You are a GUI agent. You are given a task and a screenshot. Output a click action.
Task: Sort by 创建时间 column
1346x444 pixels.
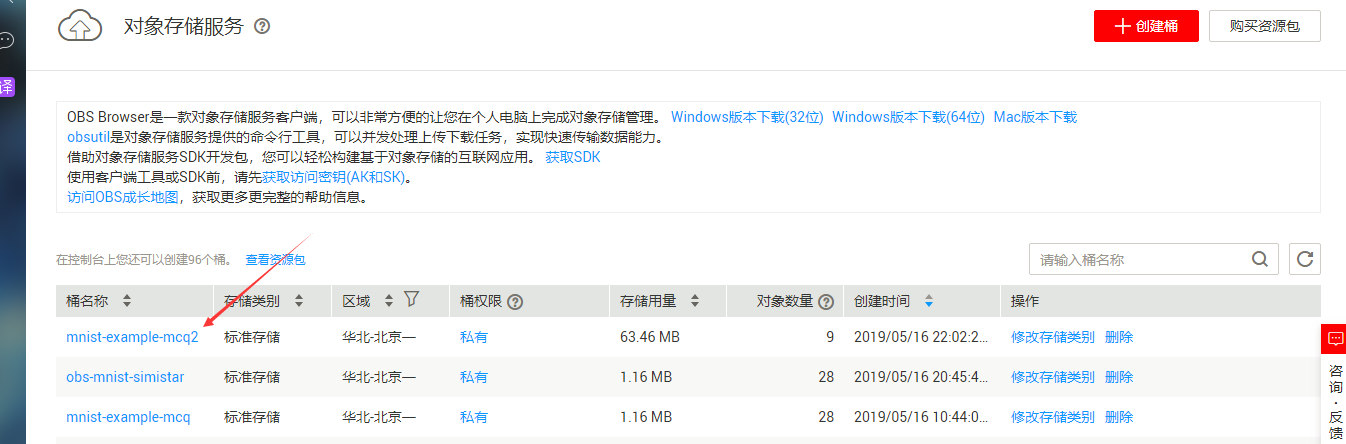coord(929,301)
